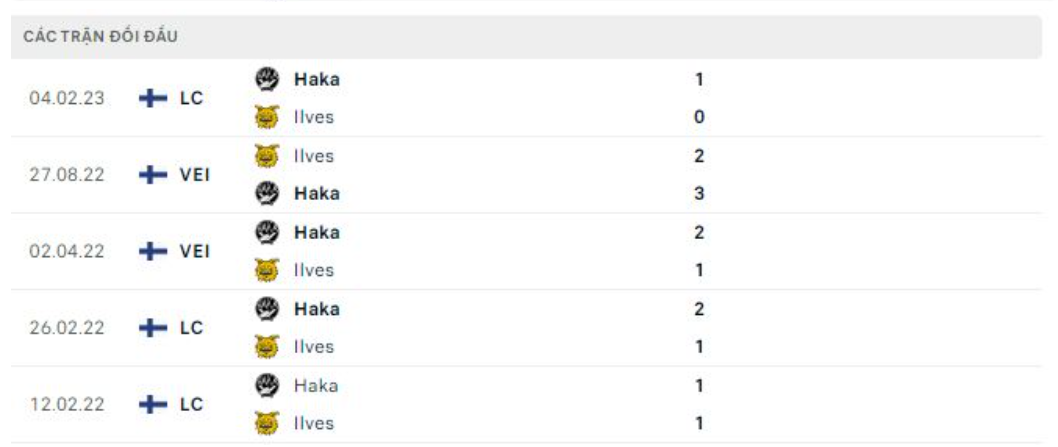Click Ilves logo in 26.02.22 match
Image resolution: width=1058 pixels, height=447 pixels.
265,347
